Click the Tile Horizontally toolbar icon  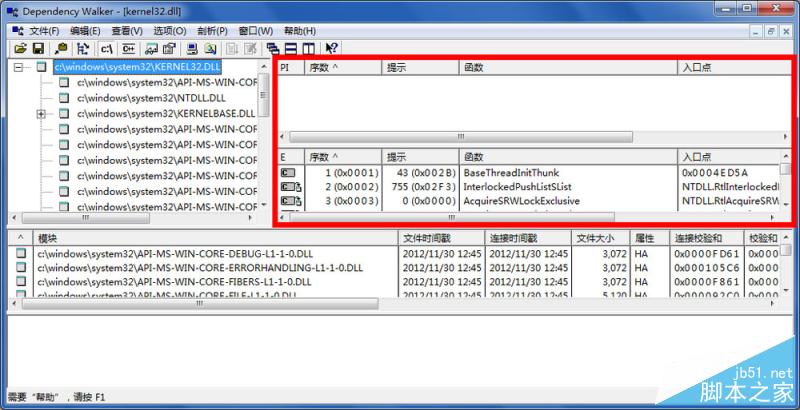coord(291,48)
